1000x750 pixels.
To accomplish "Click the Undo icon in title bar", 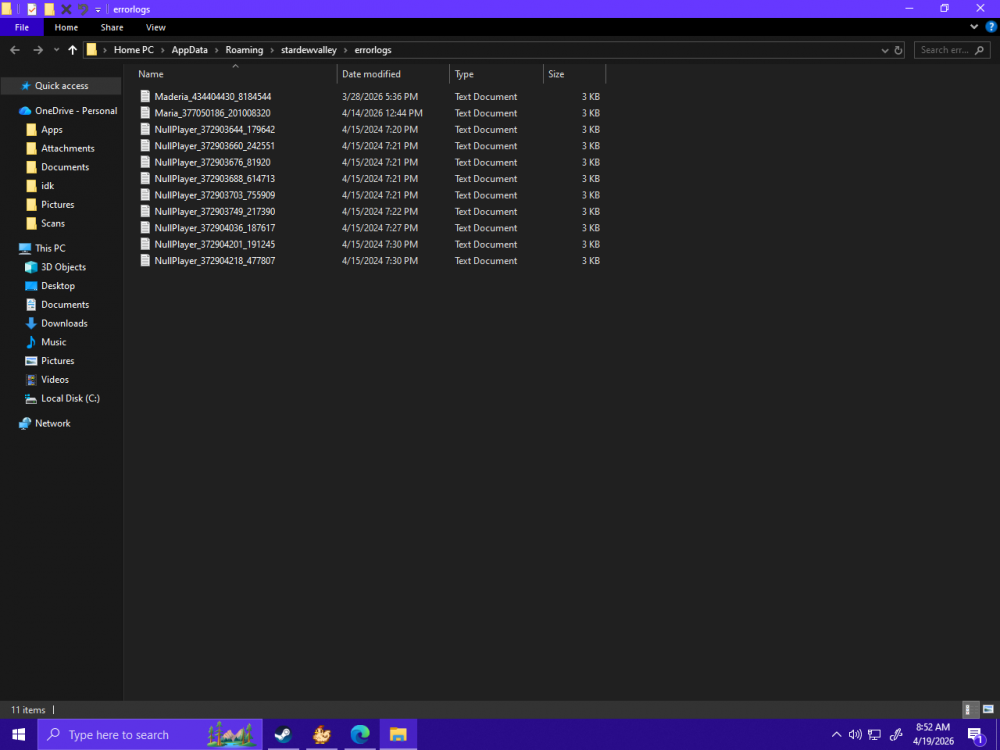I will (82, 9).
